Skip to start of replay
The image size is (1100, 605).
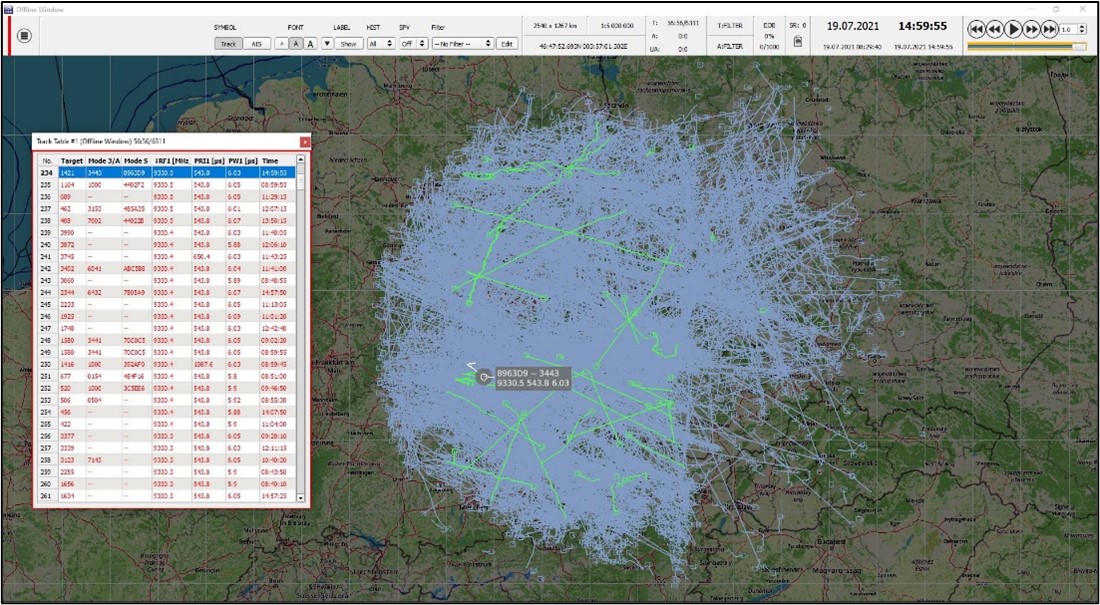976,29
